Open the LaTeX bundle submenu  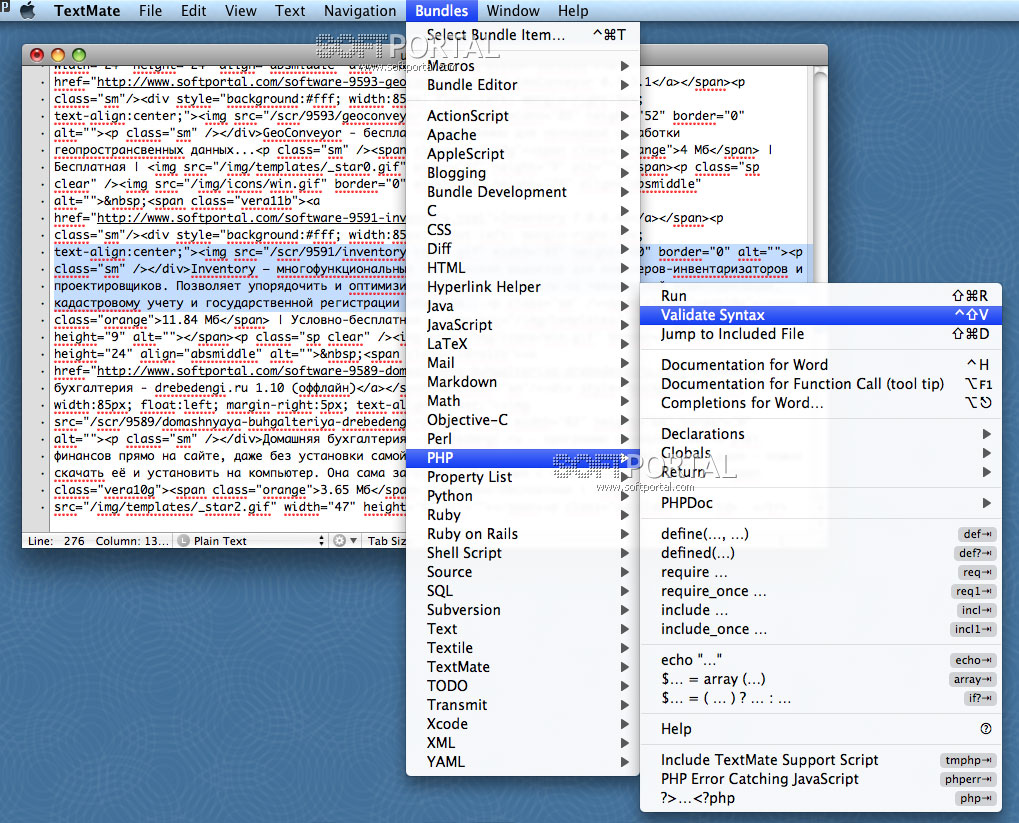pos(522,344)
